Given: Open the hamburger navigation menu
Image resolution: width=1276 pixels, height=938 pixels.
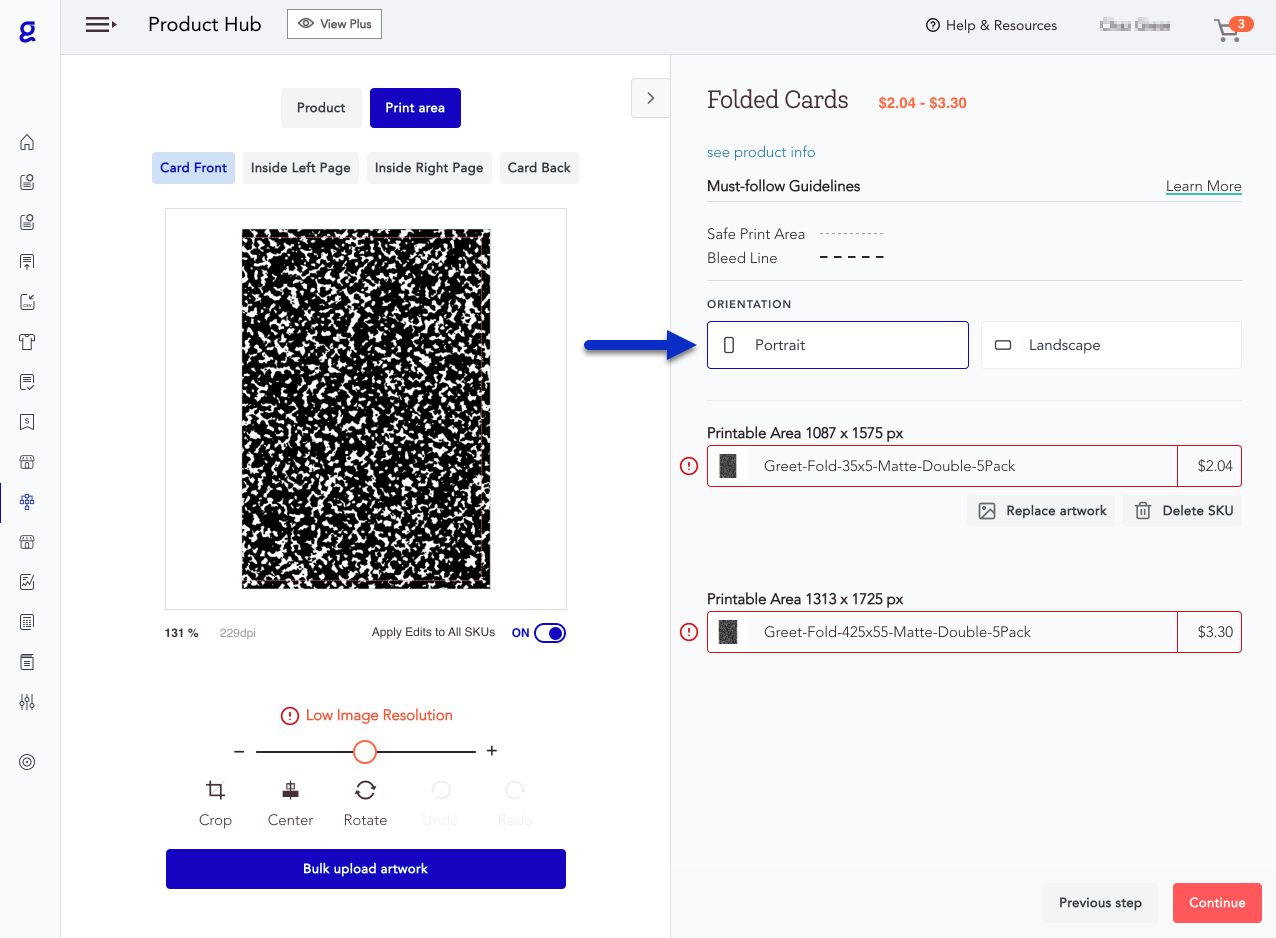Looking at the screenshot, I should coord(100,24).
